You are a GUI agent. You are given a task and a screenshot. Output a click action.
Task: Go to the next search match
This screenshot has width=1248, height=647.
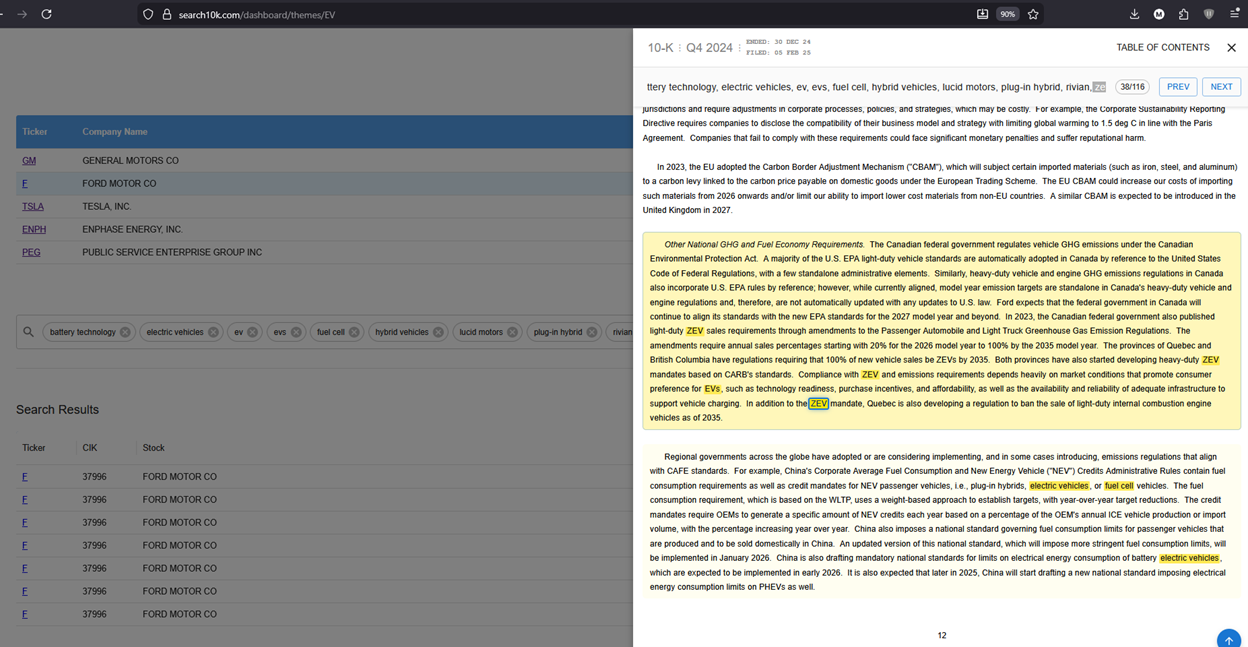click(1221, 87)
